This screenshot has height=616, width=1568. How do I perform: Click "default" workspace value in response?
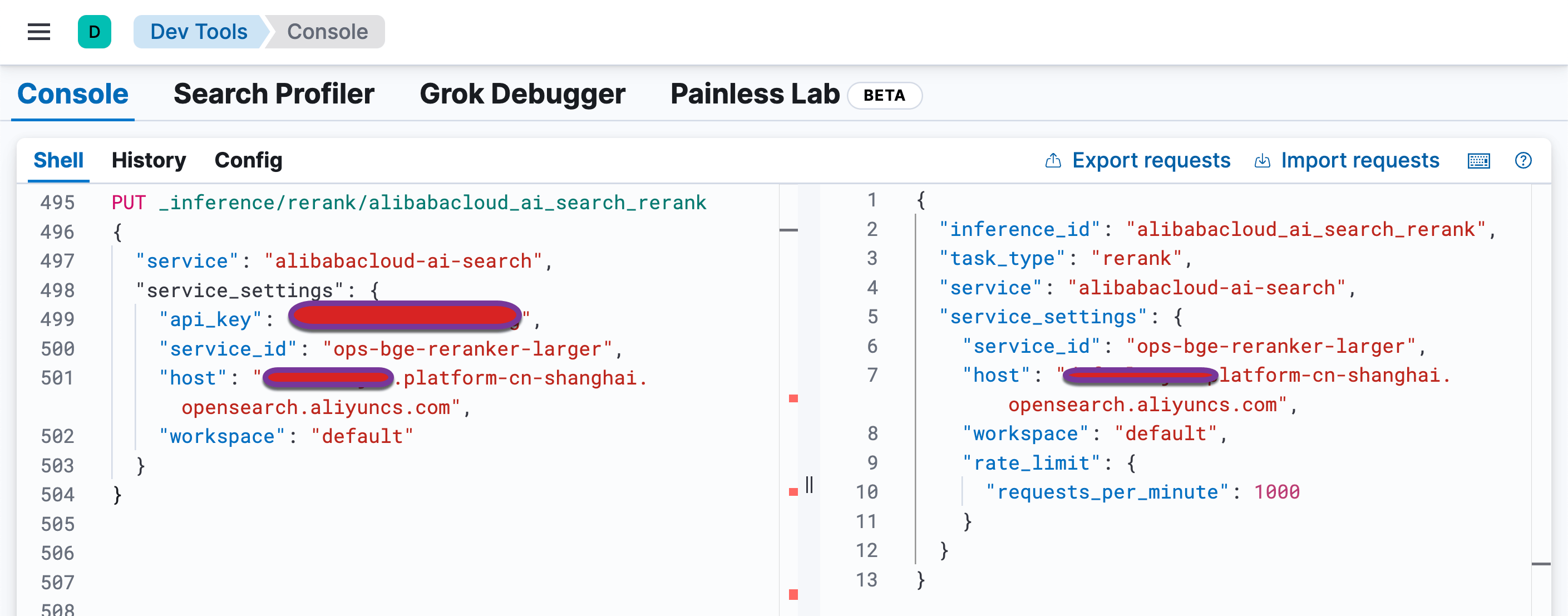tap(1165, 434)
